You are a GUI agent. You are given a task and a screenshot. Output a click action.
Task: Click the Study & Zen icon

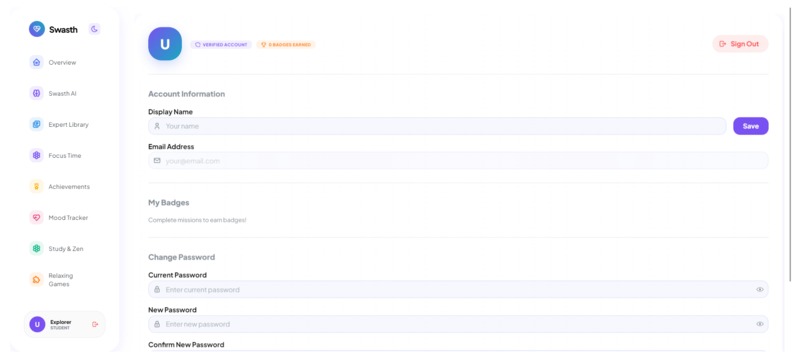(36, 248)
